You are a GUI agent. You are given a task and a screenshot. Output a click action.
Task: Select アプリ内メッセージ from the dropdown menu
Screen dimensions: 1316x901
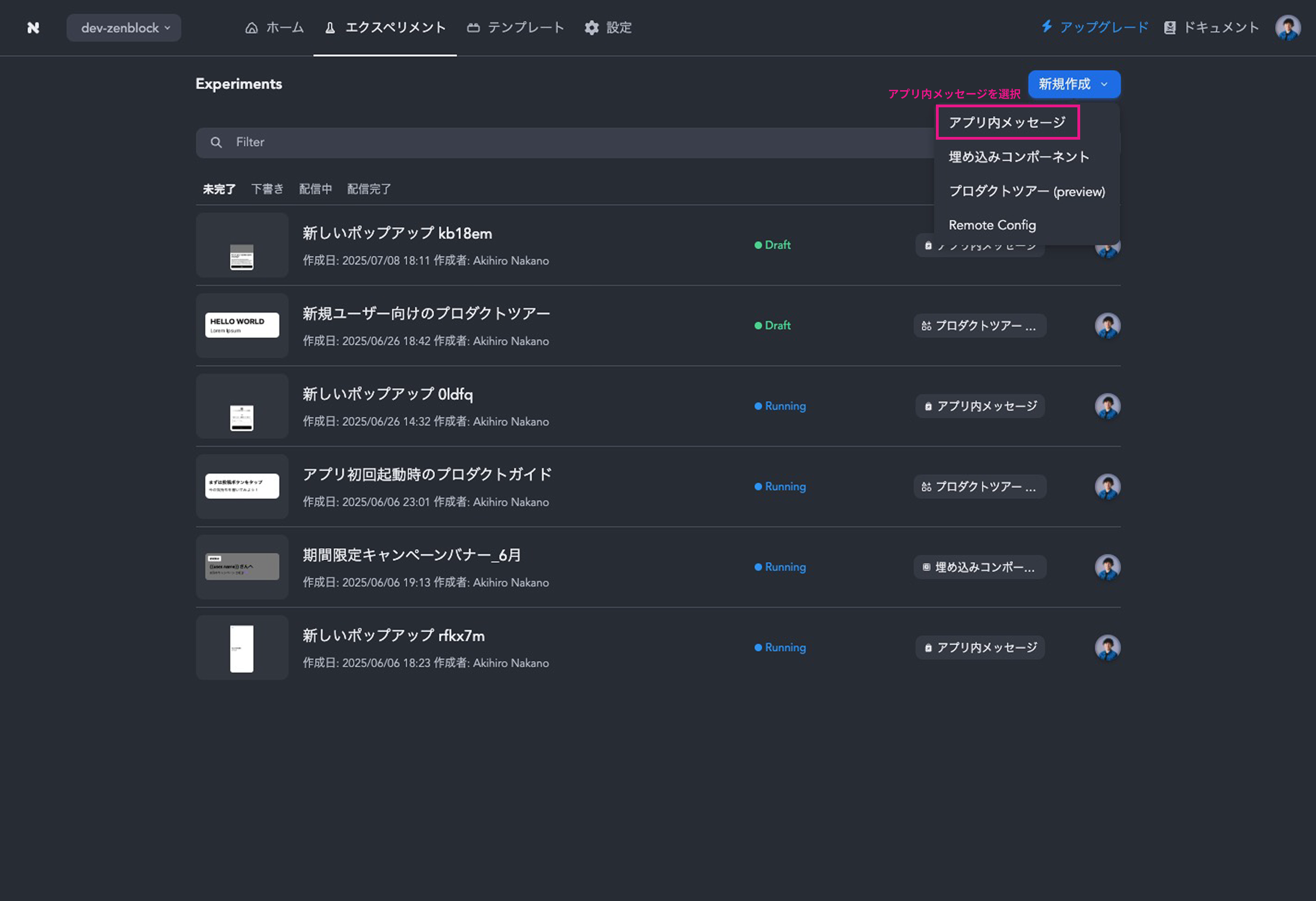click(1008, 122)
